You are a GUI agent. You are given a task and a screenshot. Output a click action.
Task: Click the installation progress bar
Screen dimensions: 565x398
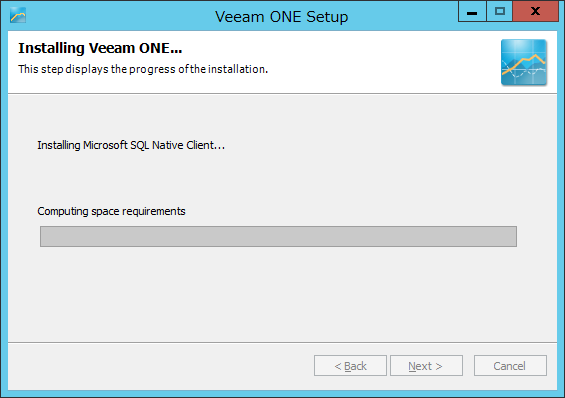coord(278,236)
